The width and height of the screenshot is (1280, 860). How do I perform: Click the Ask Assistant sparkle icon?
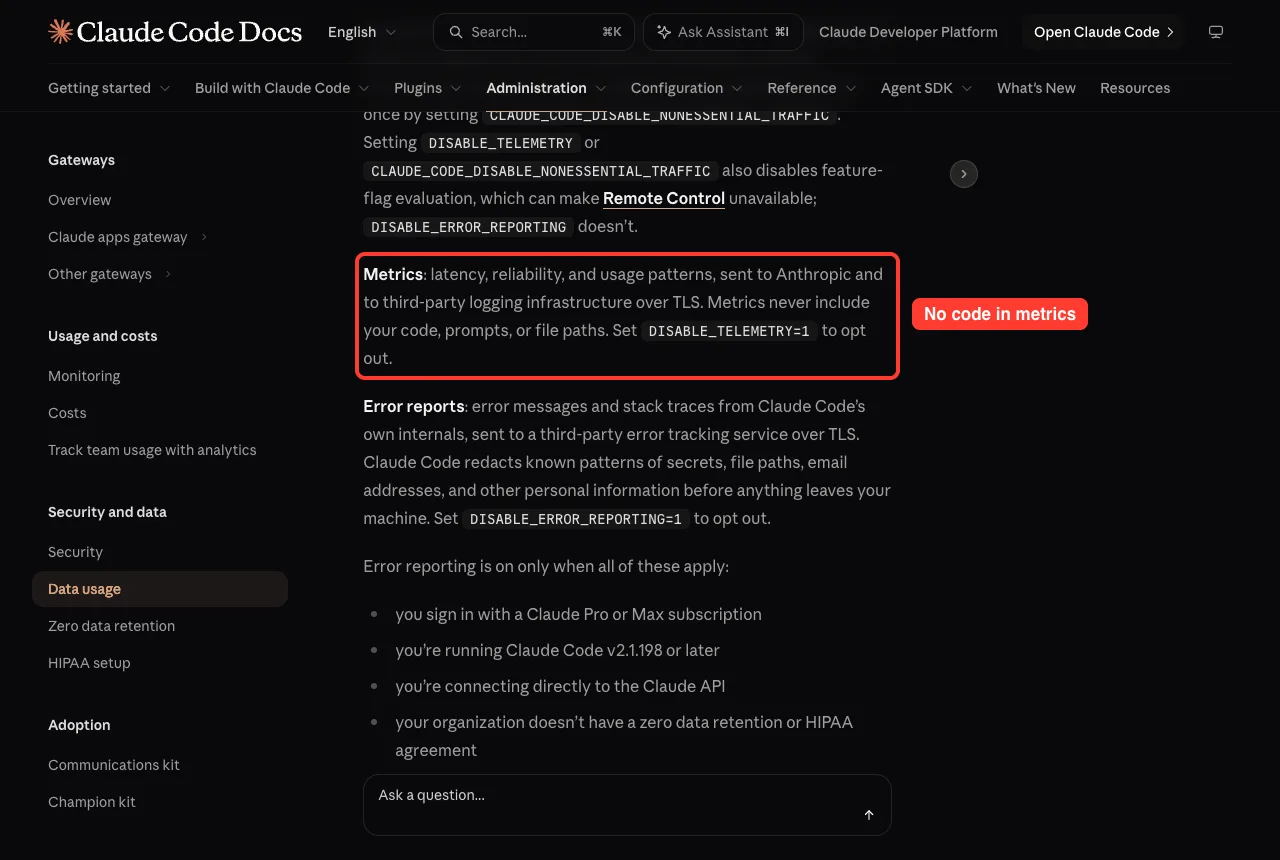664,32
